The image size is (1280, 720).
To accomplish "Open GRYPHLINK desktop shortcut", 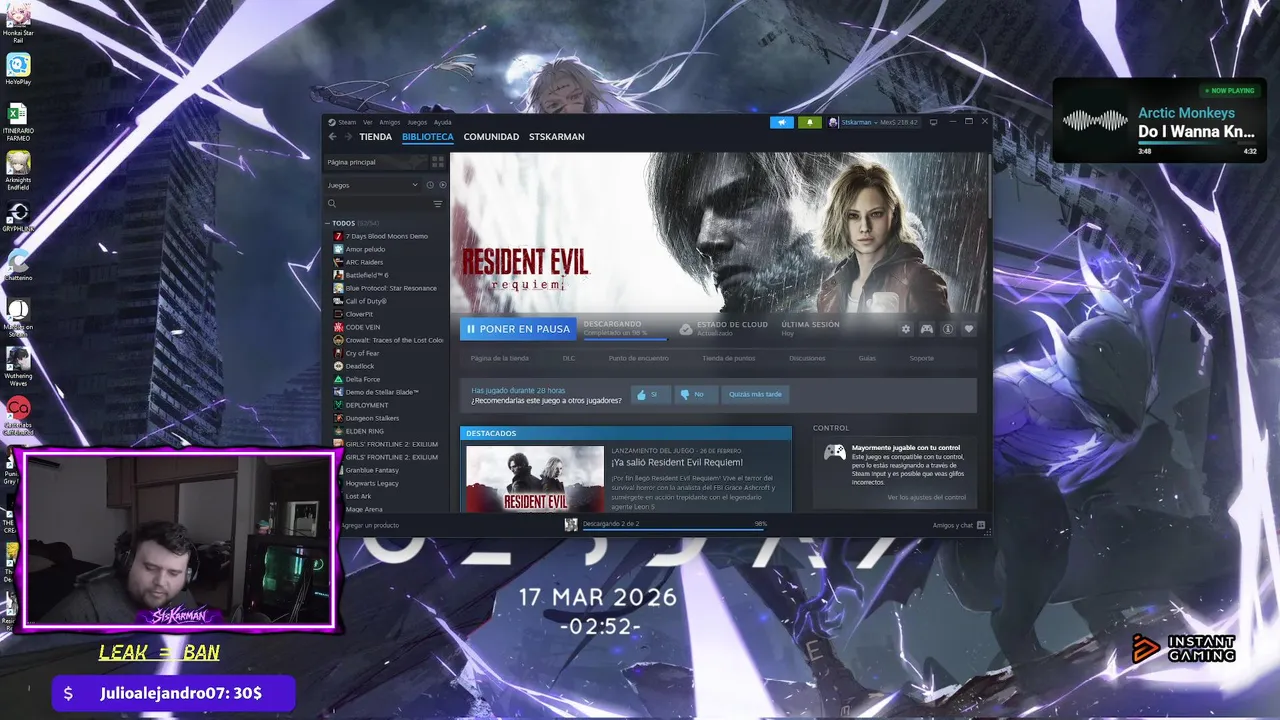I will (18, 217).
